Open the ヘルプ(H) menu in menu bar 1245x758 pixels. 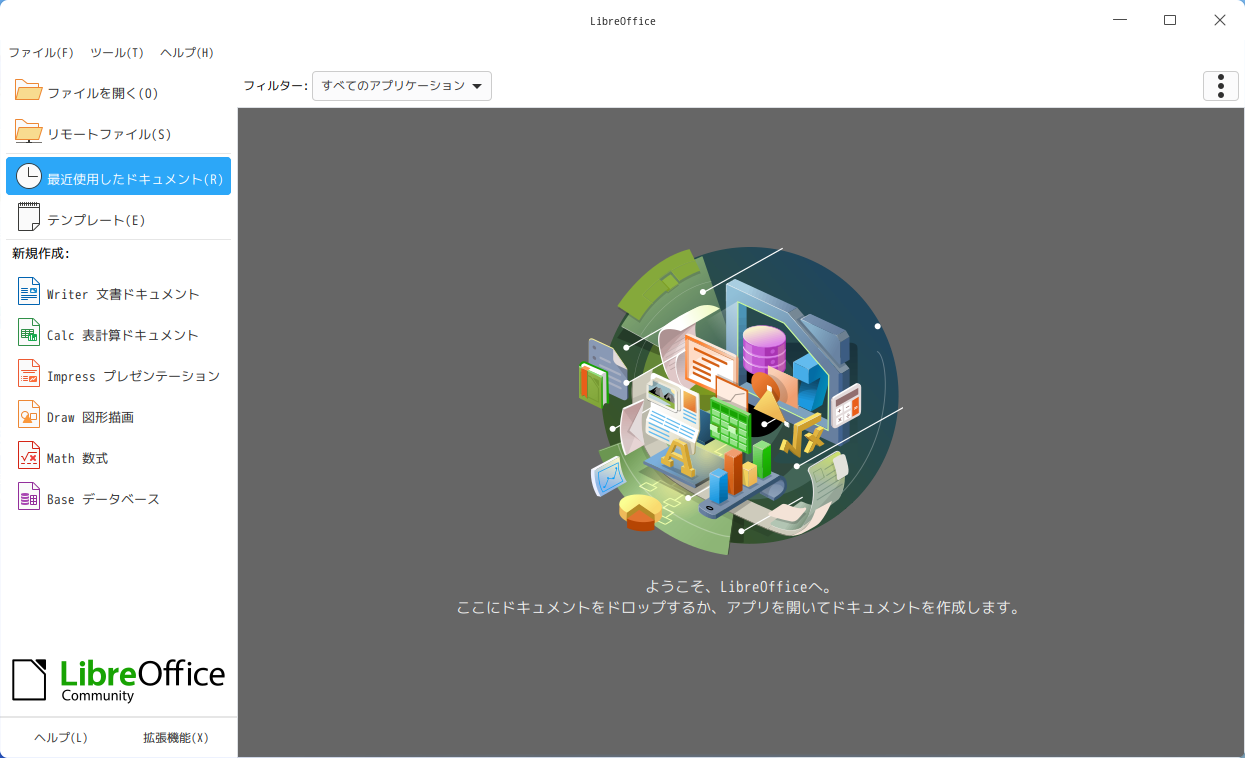tap(187, 53)
